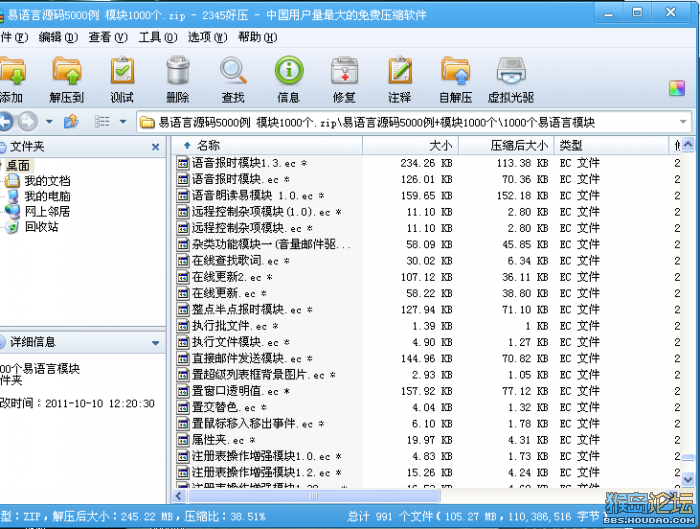Close the 文件夹 side panel
700x529 pixels.
(x=155, y=147)
